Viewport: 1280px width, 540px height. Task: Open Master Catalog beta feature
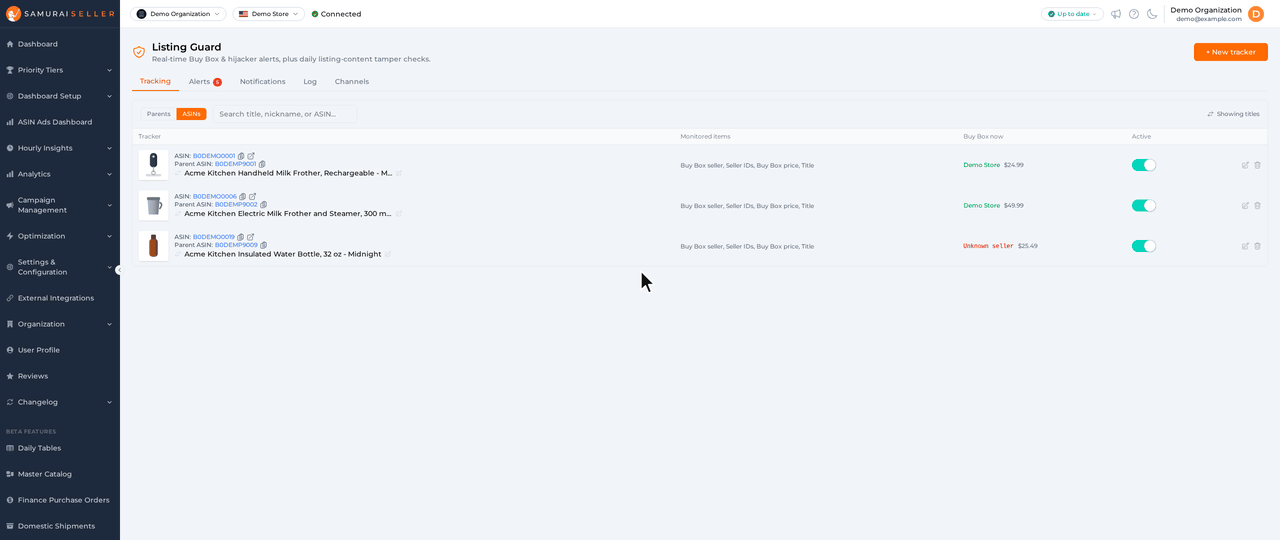60,474
